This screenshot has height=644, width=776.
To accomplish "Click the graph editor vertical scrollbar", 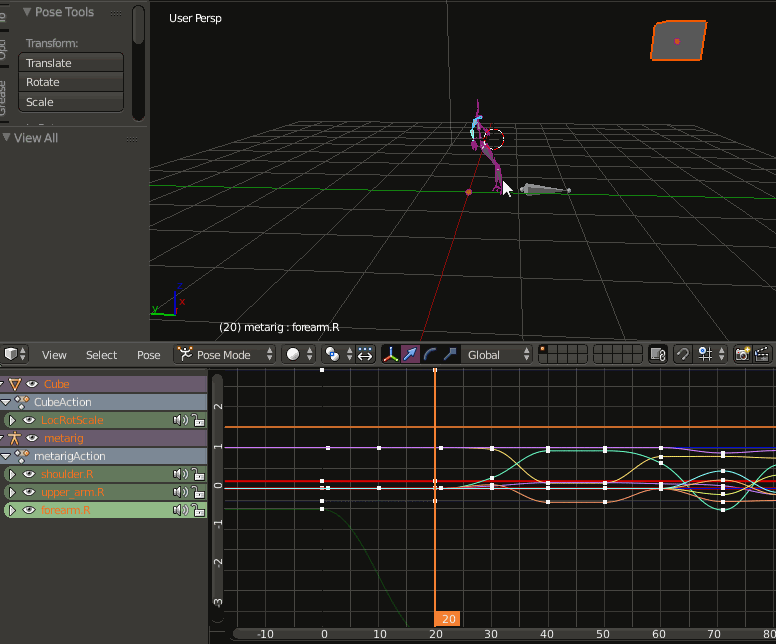I will (x=217, y=498).
